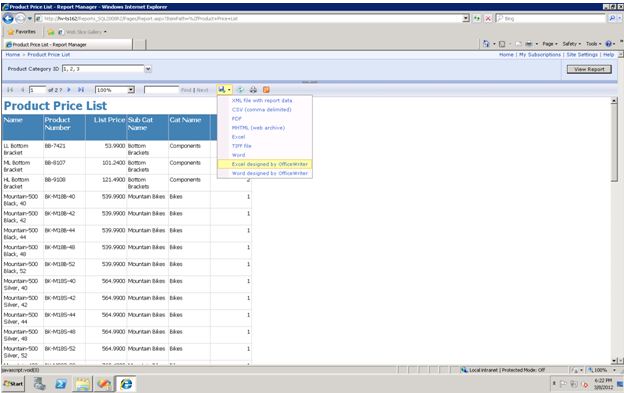Open the Page menu dropdown
Image resolution: width=624 pixels, height=393 pixels.
coord(550,44)
